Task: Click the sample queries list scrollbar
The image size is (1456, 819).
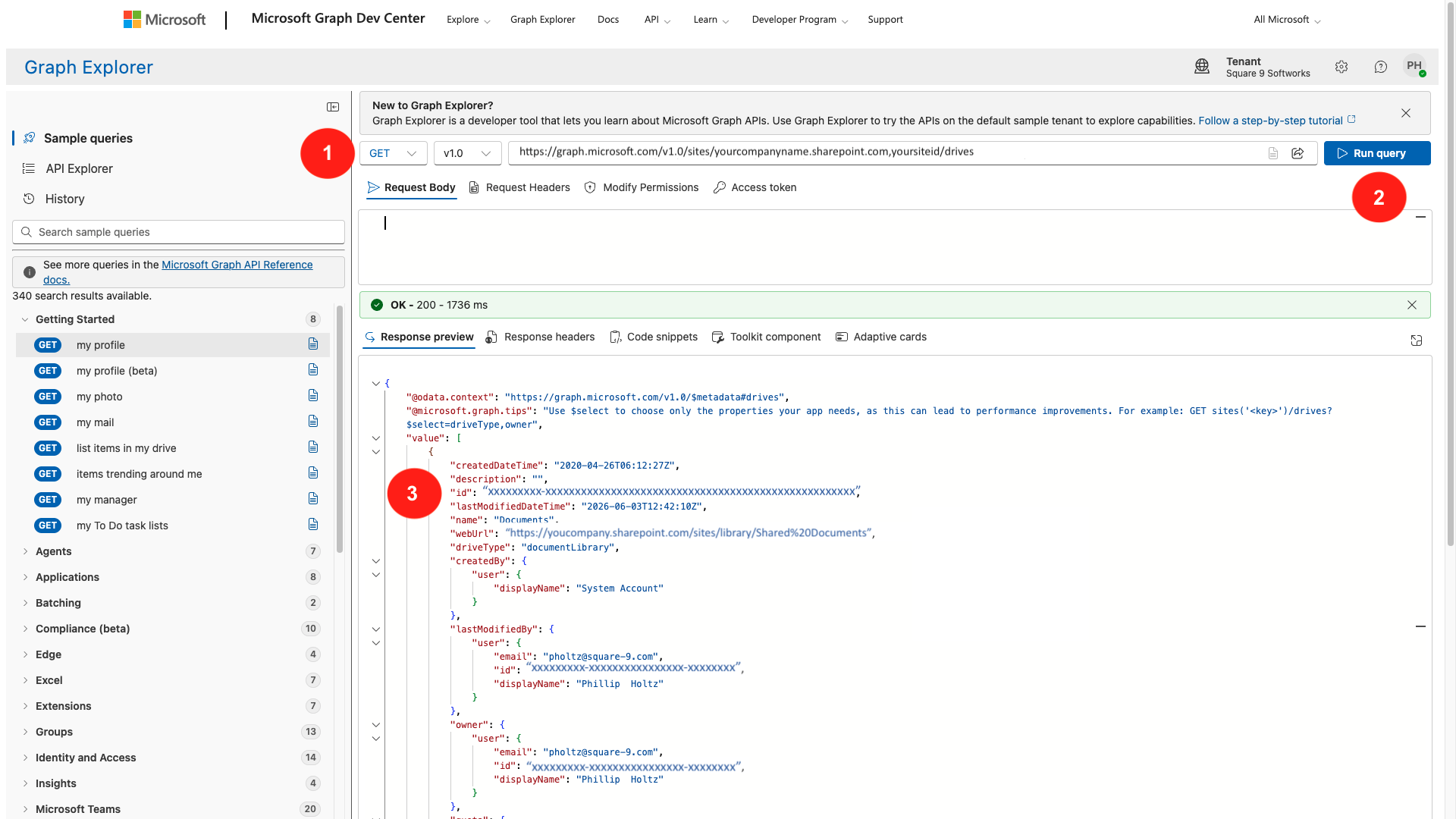Action: pyautogui.click(x=340, y=428)
